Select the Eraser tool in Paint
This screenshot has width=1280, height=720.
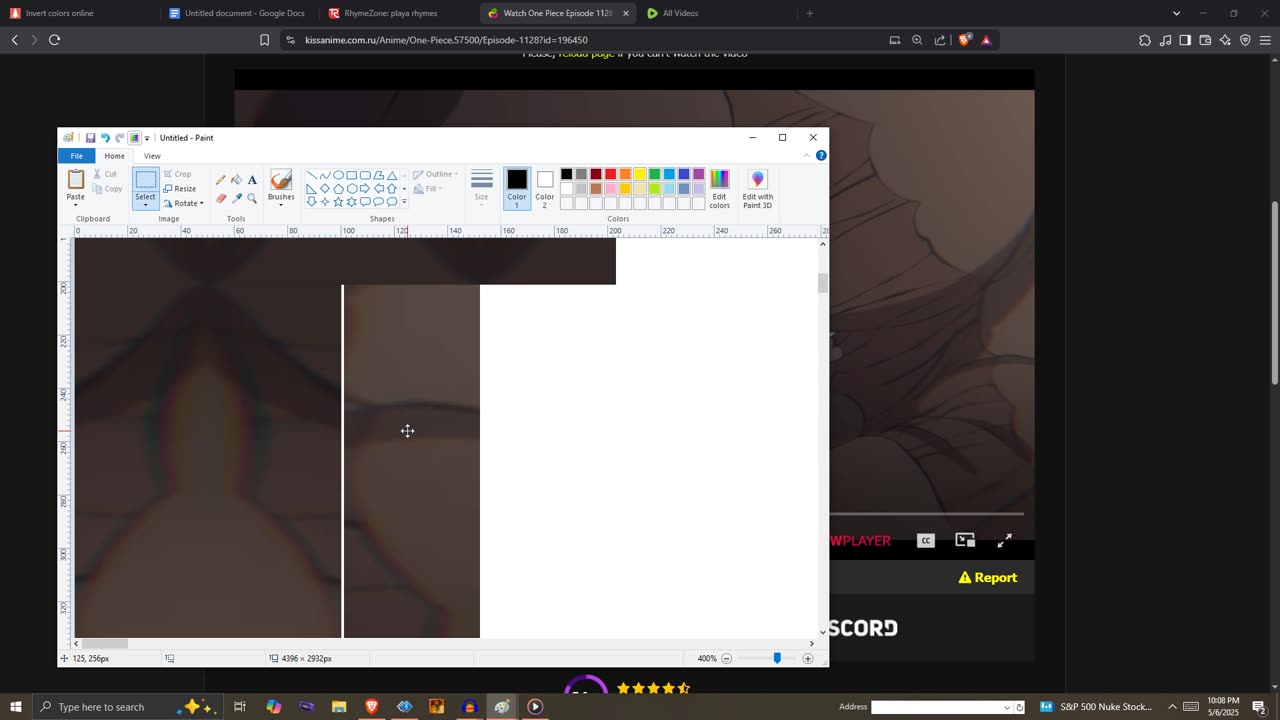221,198
